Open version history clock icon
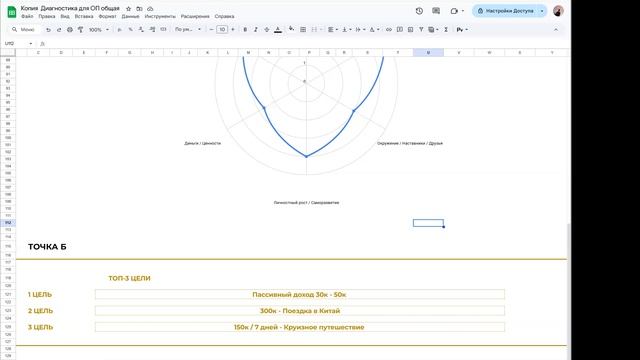640x360 pixels. [x=419, y=11]
